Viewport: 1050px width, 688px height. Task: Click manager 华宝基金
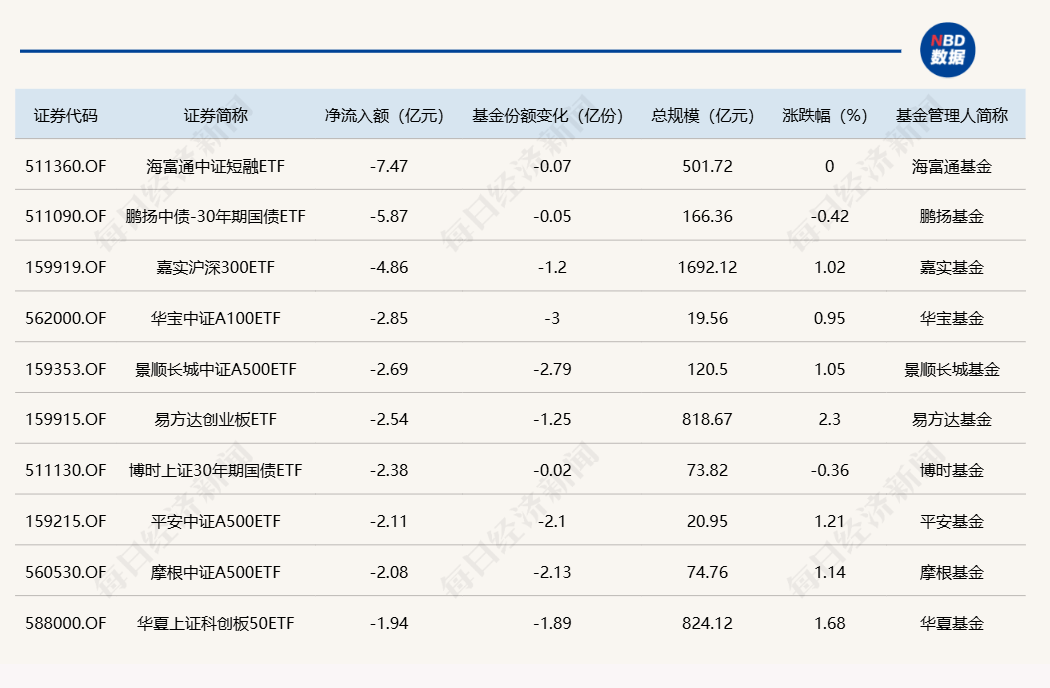(952, 318)
